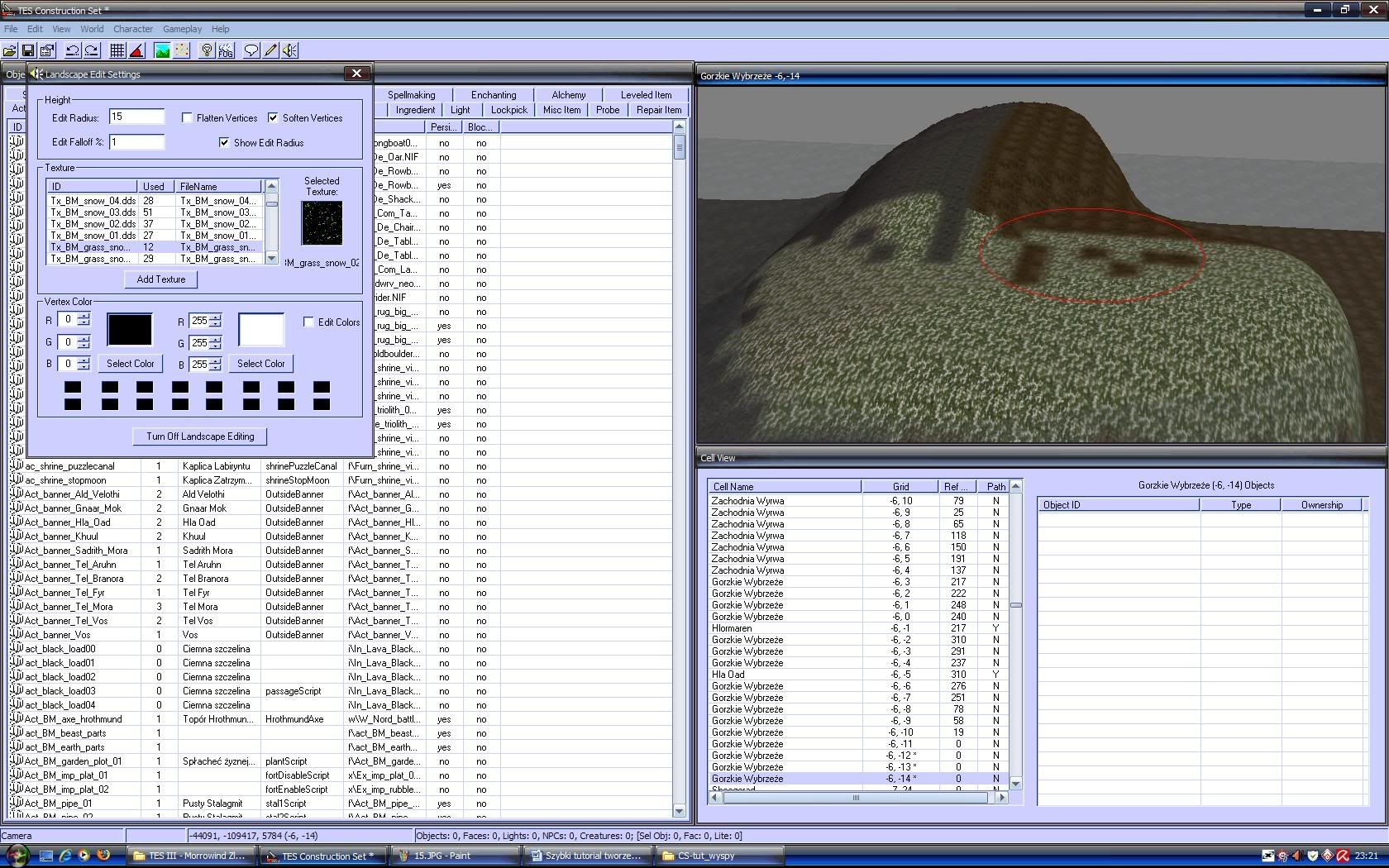Toggle the red Angle Snap icon
Image resolution: width=1389 pixels, height=868 pixels.
pyautogui.click(x=136, y=50)
